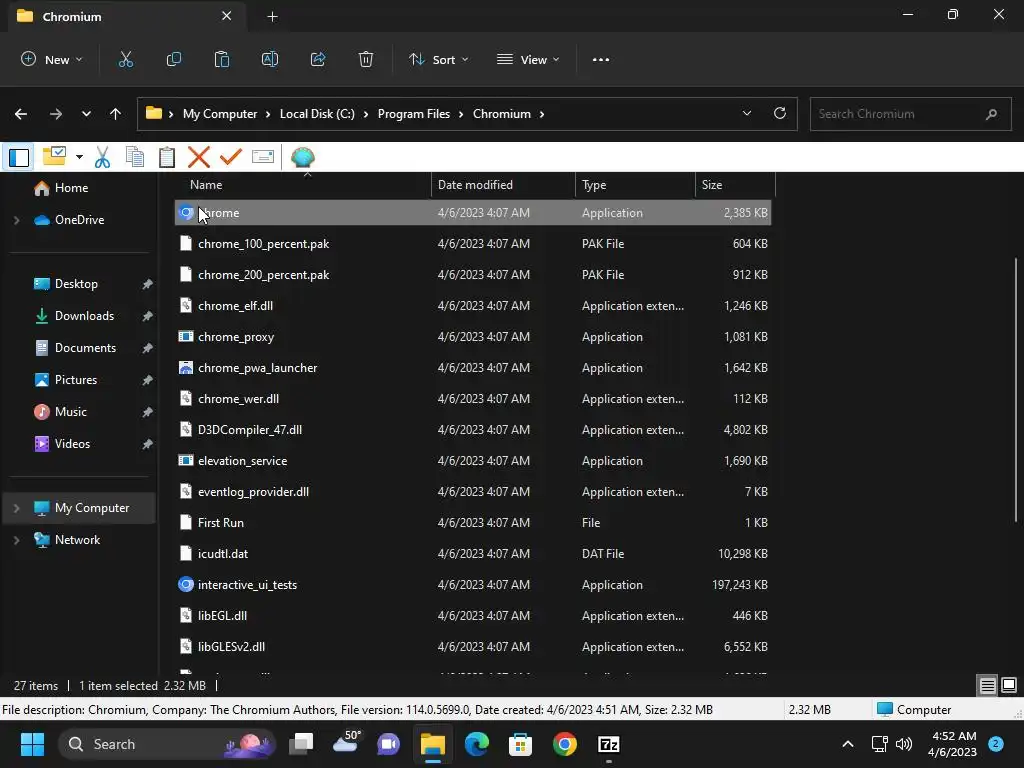Open the Sort dropdown menu

[438, 59]
